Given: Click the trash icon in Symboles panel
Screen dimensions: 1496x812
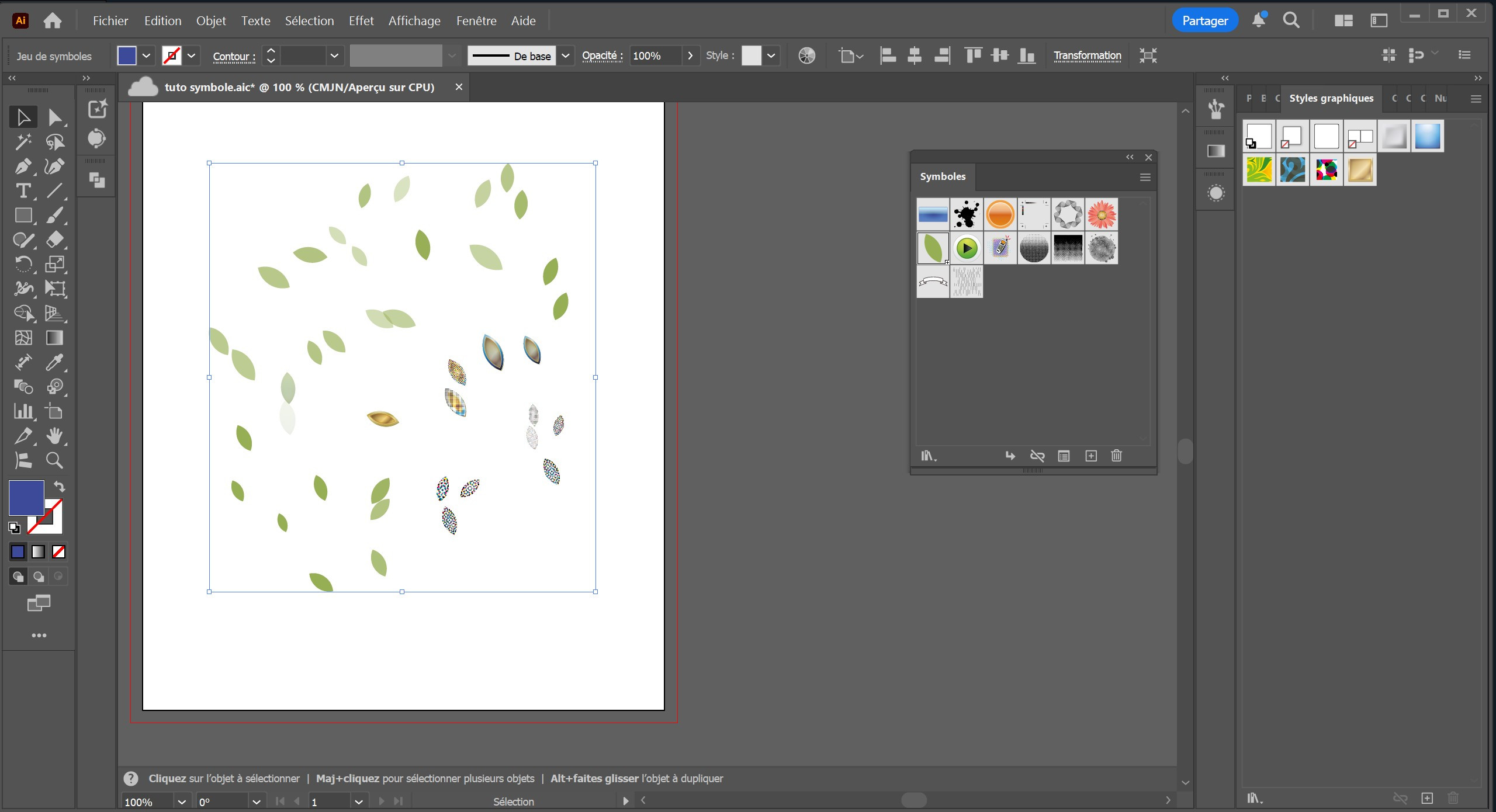Looking at the screenshot, I should pos(1116,456).
